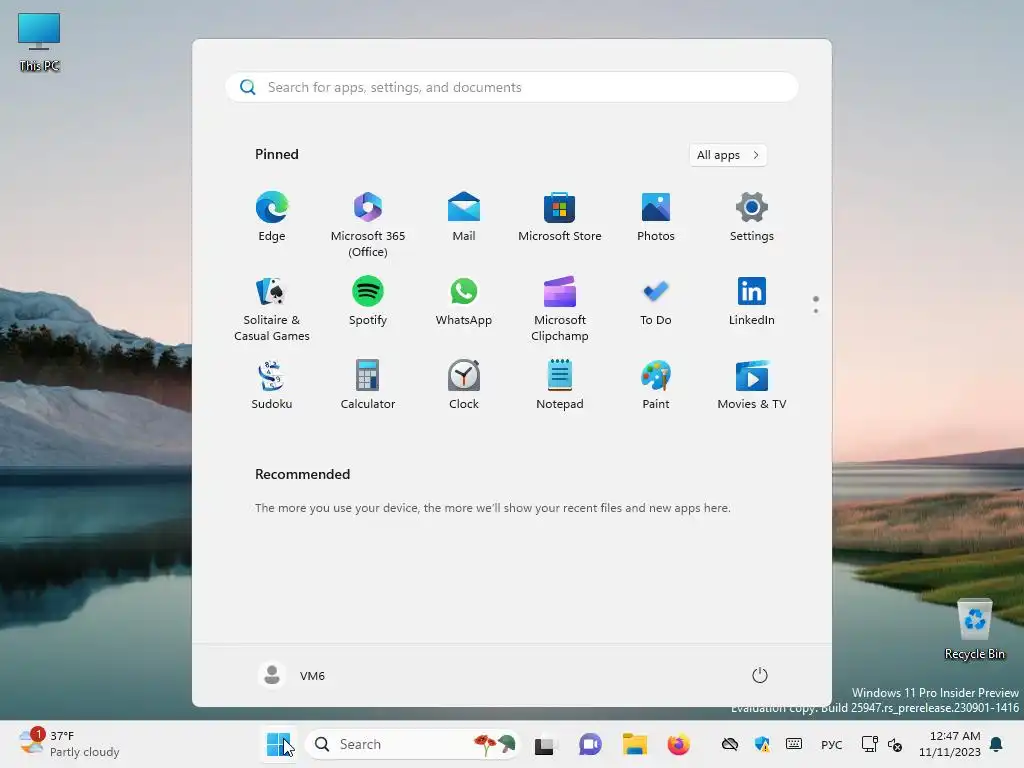The image size is (1024, 768).
Task: Open Movies & TV app
Action: coord(752,385)
